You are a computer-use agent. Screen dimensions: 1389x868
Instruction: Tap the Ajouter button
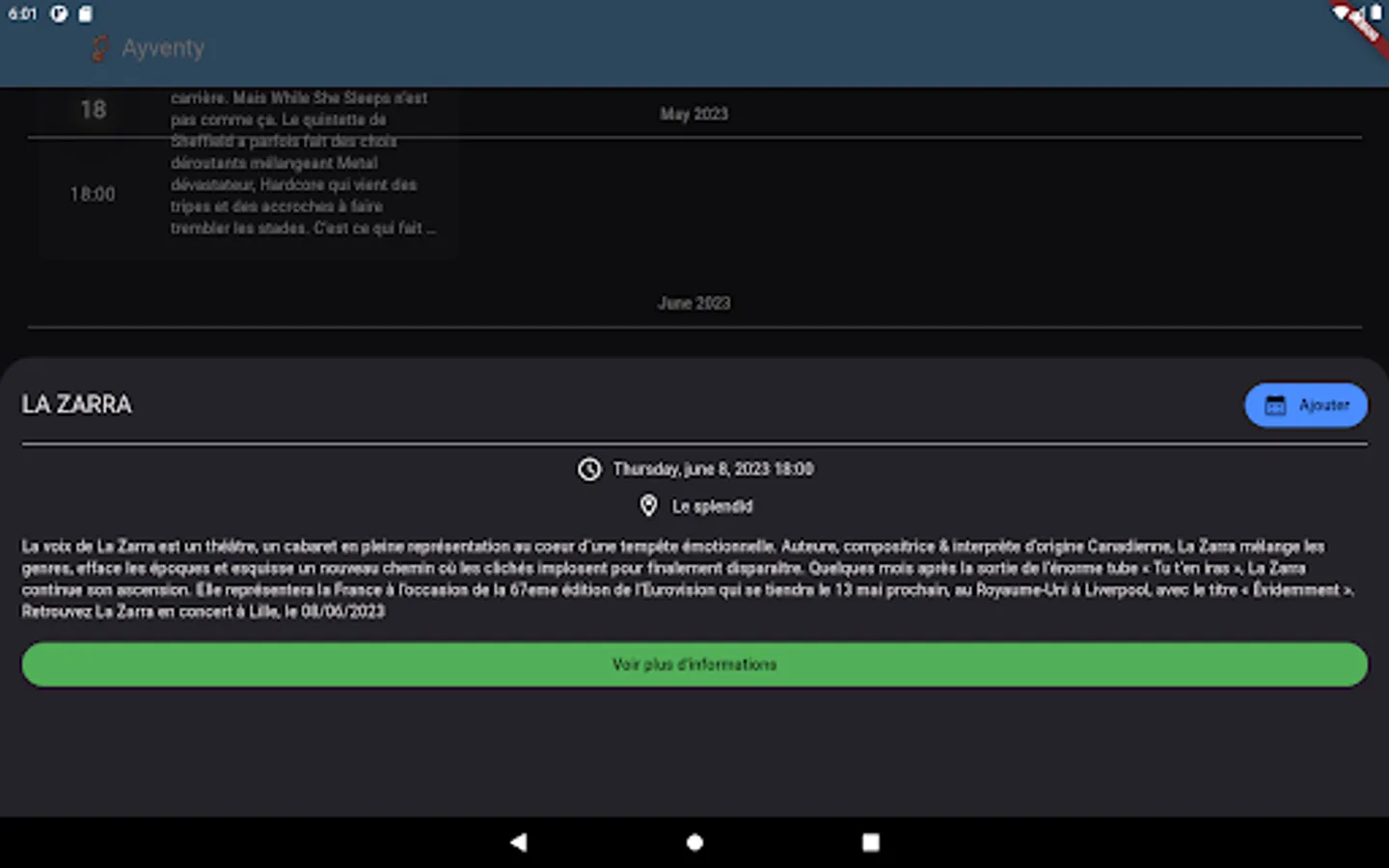(x=1306, y=405)
